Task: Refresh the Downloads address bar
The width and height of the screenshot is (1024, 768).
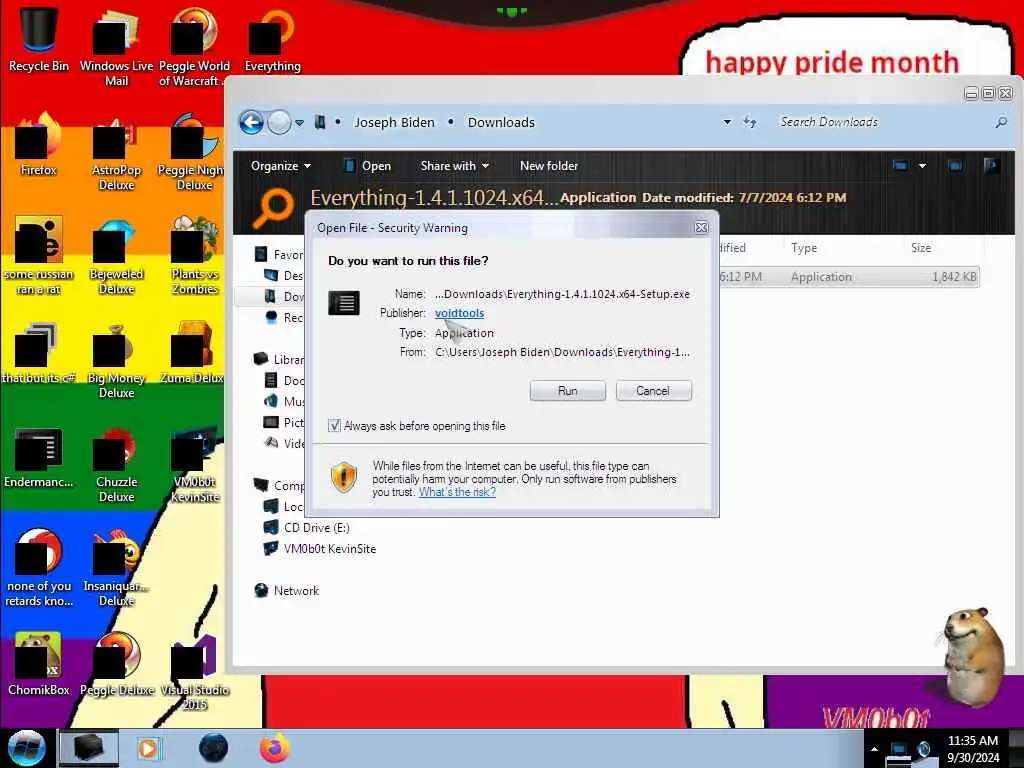Action: point(750,122)
